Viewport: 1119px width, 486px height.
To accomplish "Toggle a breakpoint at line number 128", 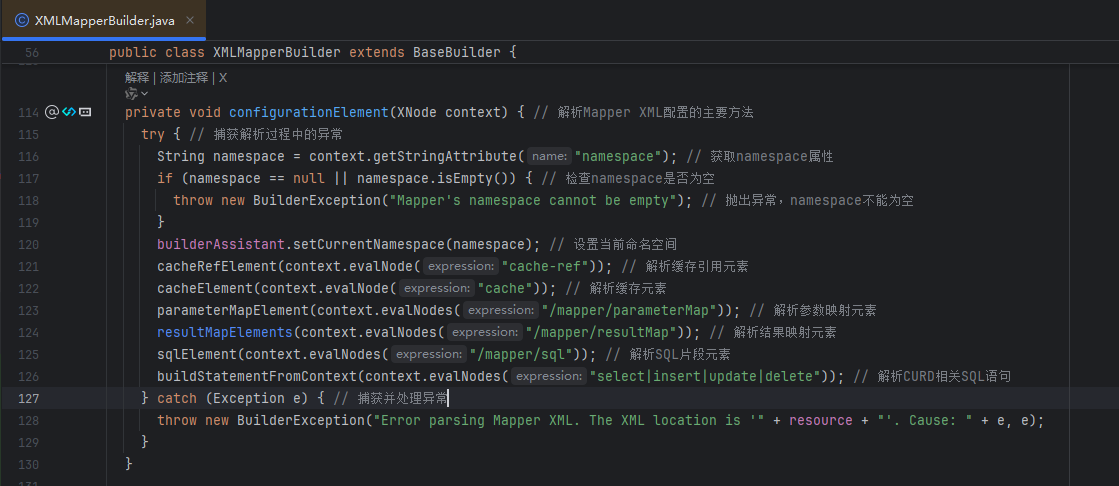I will click(28, 420).
